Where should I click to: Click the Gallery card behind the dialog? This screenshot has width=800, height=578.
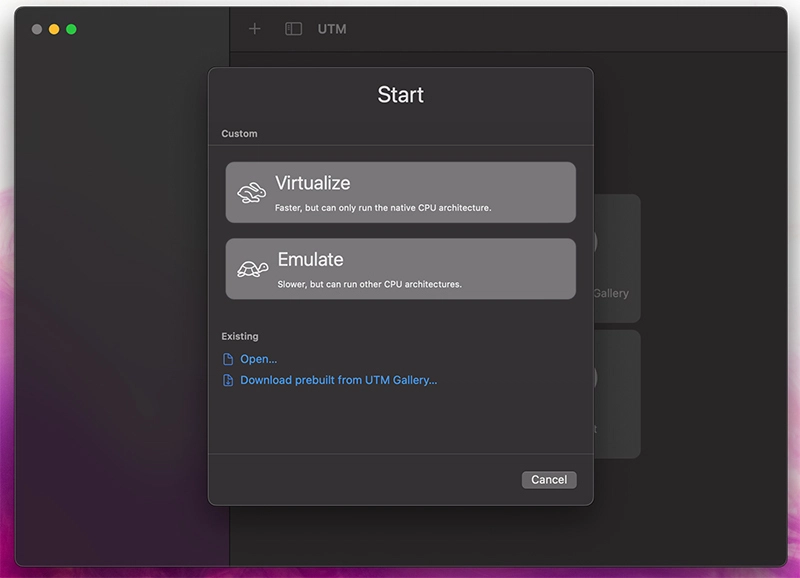coord(617,258)
